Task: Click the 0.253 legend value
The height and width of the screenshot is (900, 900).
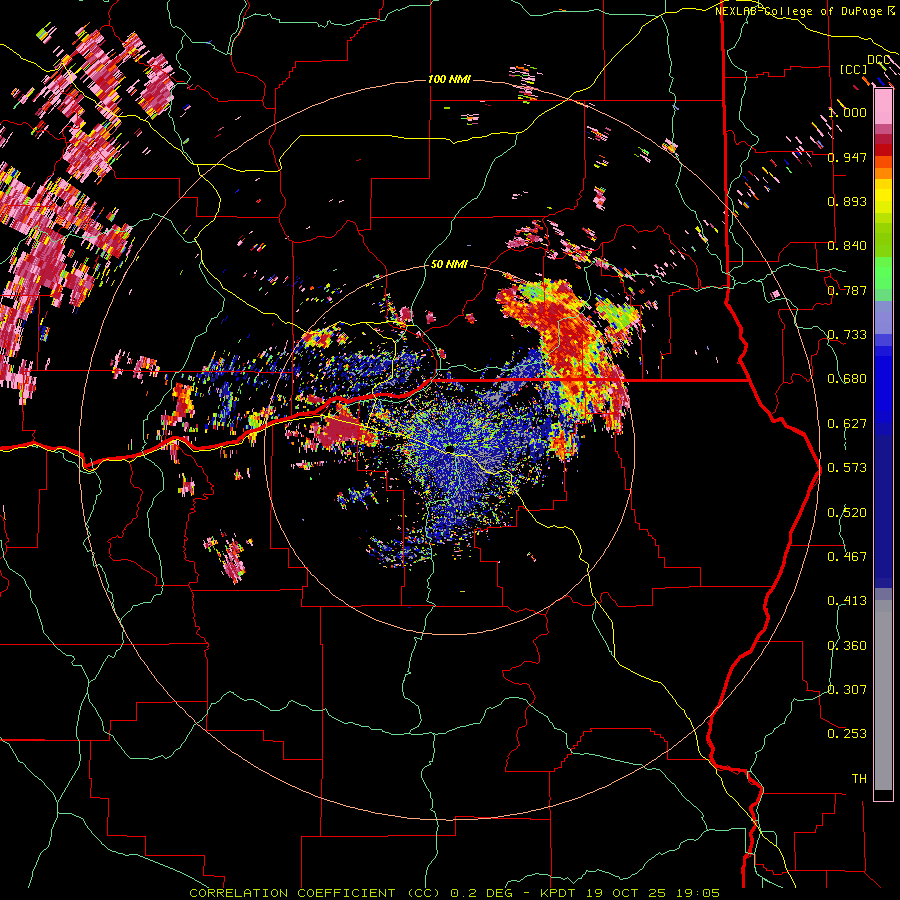Action: [x=847, y=734]
